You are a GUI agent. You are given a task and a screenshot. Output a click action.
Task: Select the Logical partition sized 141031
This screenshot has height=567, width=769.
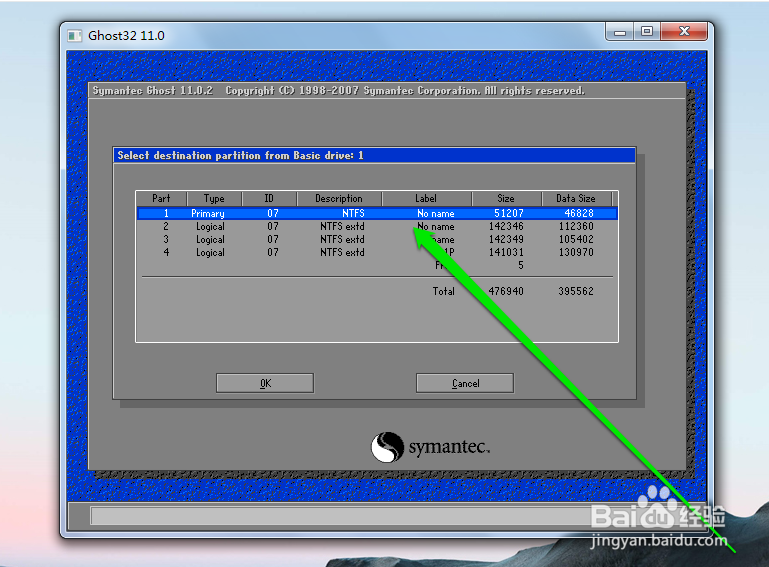[377, 252]
